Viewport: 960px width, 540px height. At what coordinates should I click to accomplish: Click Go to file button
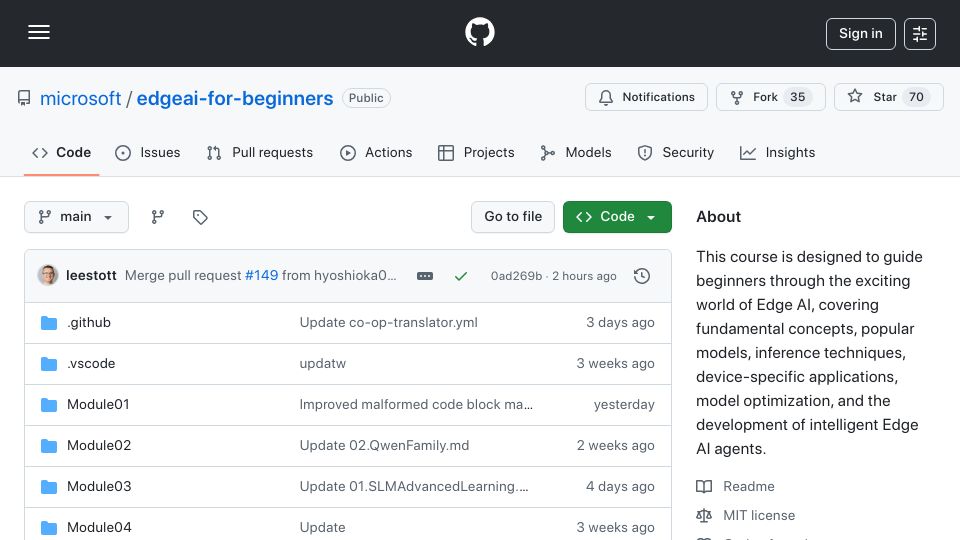(x=512, y=217)
